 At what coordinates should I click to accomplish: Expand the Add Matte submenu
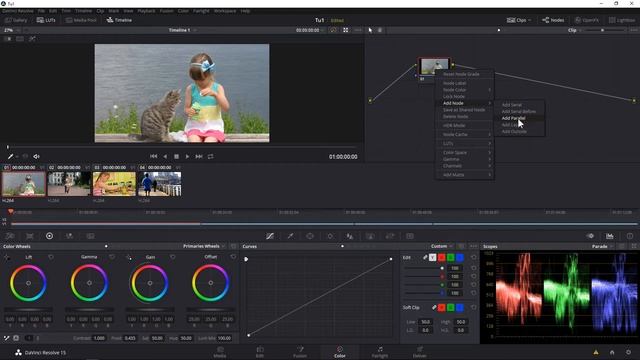click(465, 175)
